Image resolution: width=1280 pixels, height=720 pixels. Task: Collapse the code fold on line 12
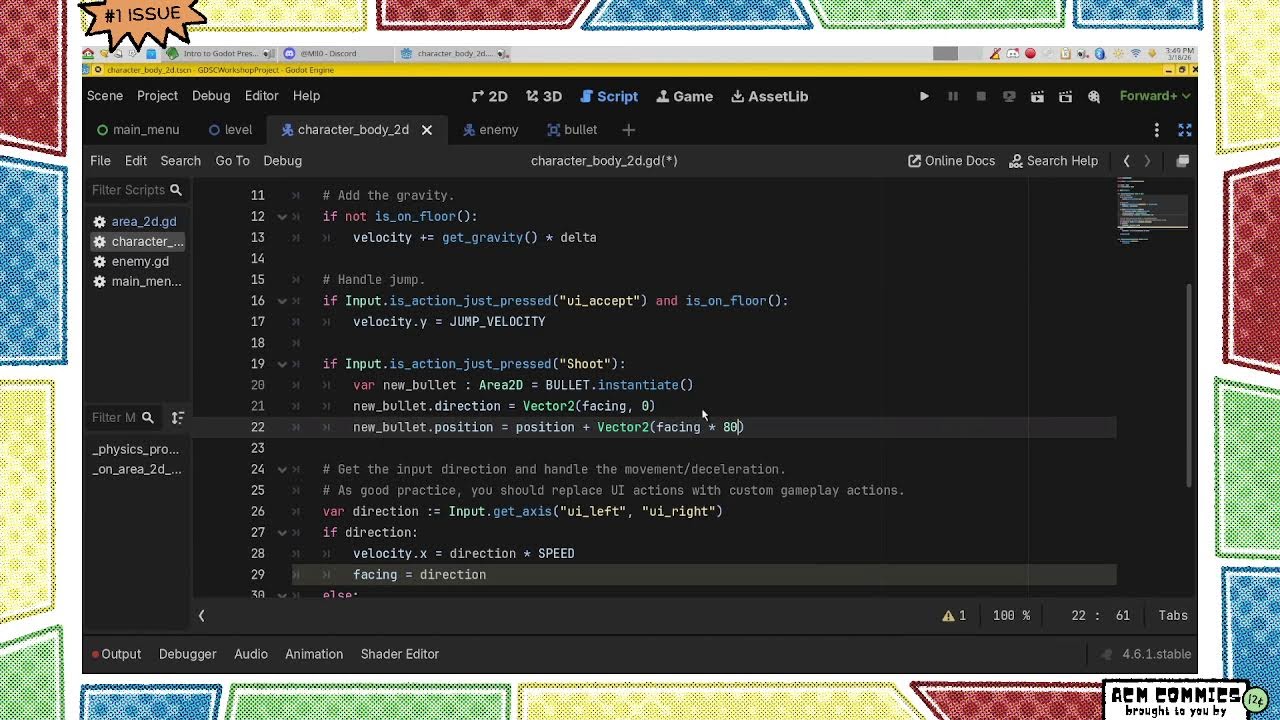pos(282,217)
